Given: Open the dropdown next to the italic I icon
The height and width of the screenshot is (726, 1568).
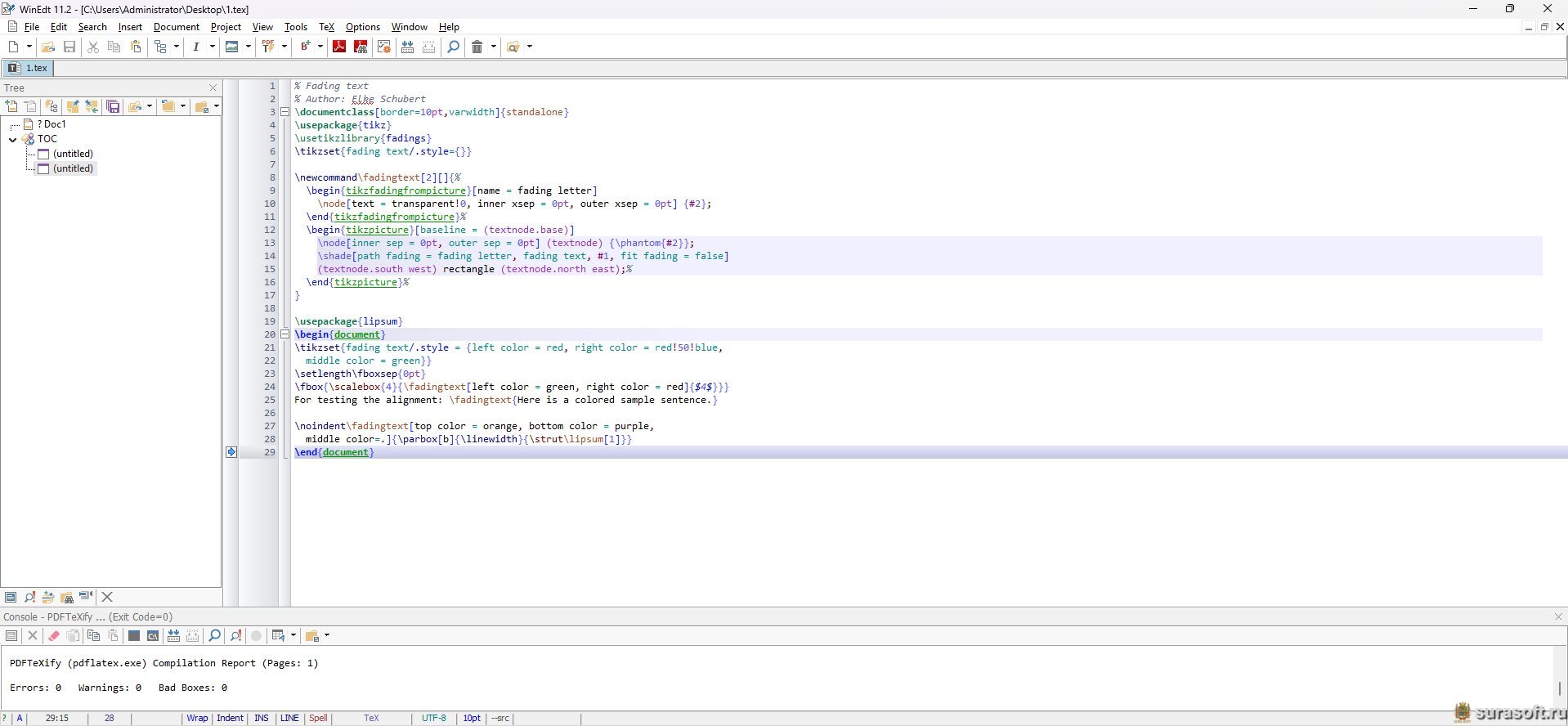Looking at the screenshot, I should 213,47.
